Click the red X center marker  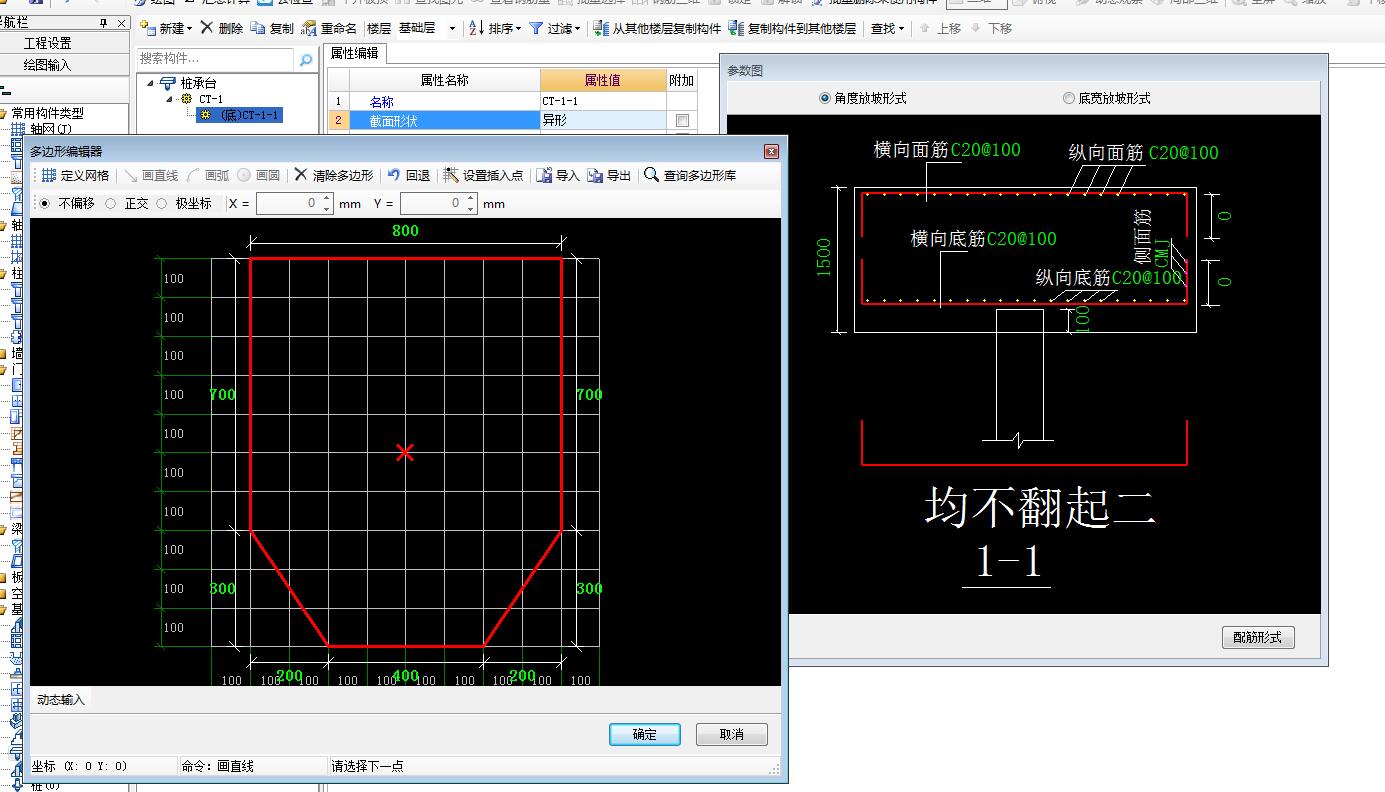coord(404,453)
